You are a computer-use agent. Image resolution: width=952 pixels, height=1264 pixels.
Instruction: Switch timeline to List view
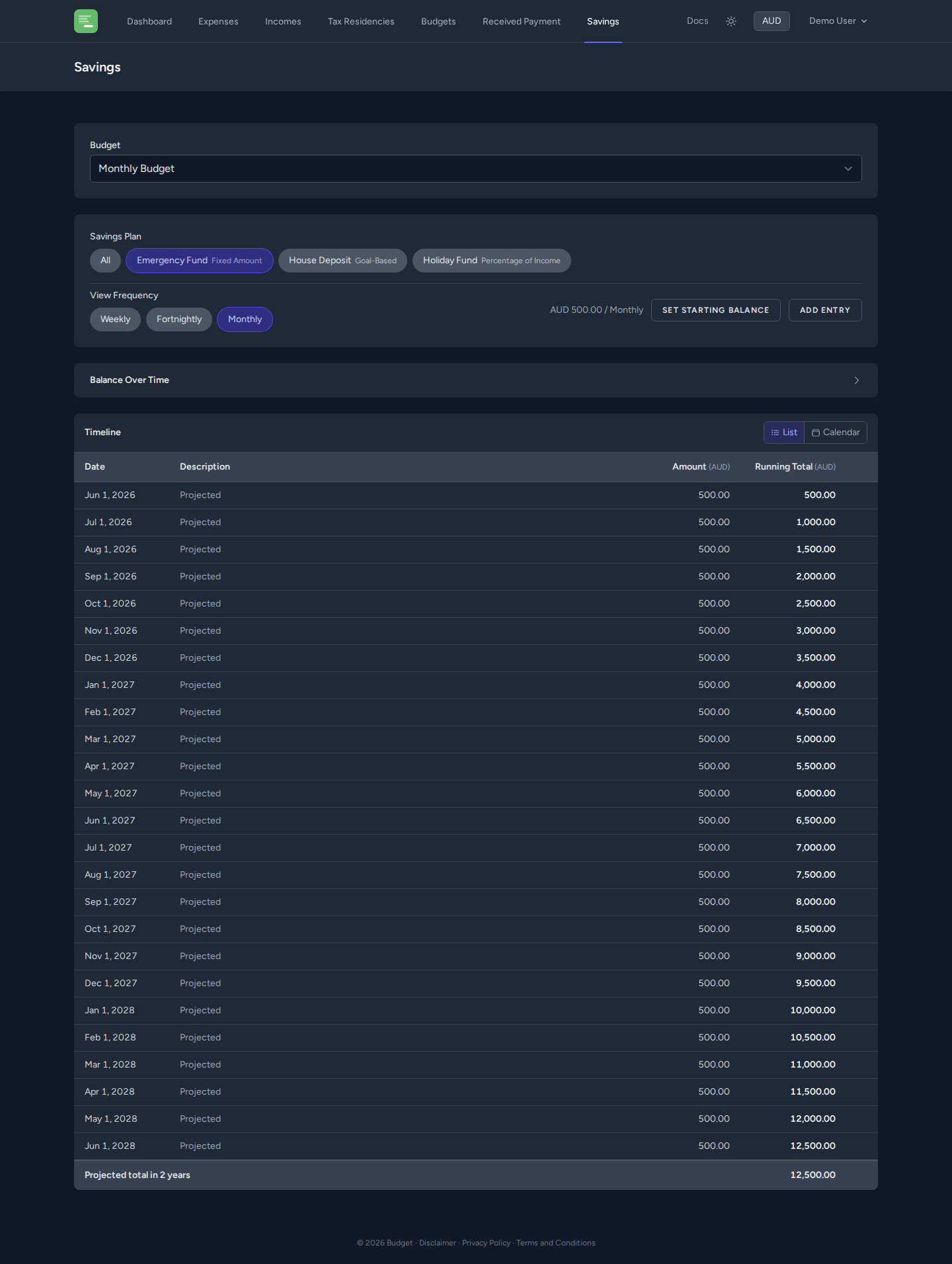click(x=784, y=433)
